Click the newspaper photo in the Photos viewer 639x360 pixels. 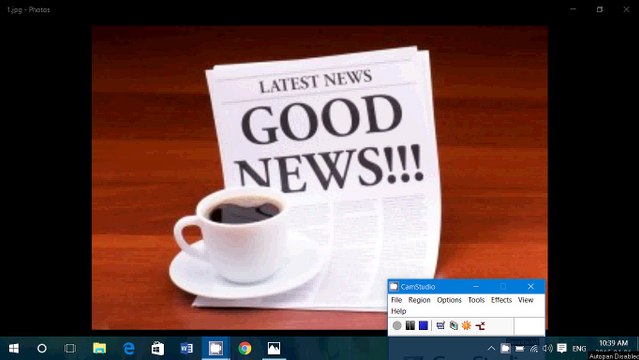[320, 178]
